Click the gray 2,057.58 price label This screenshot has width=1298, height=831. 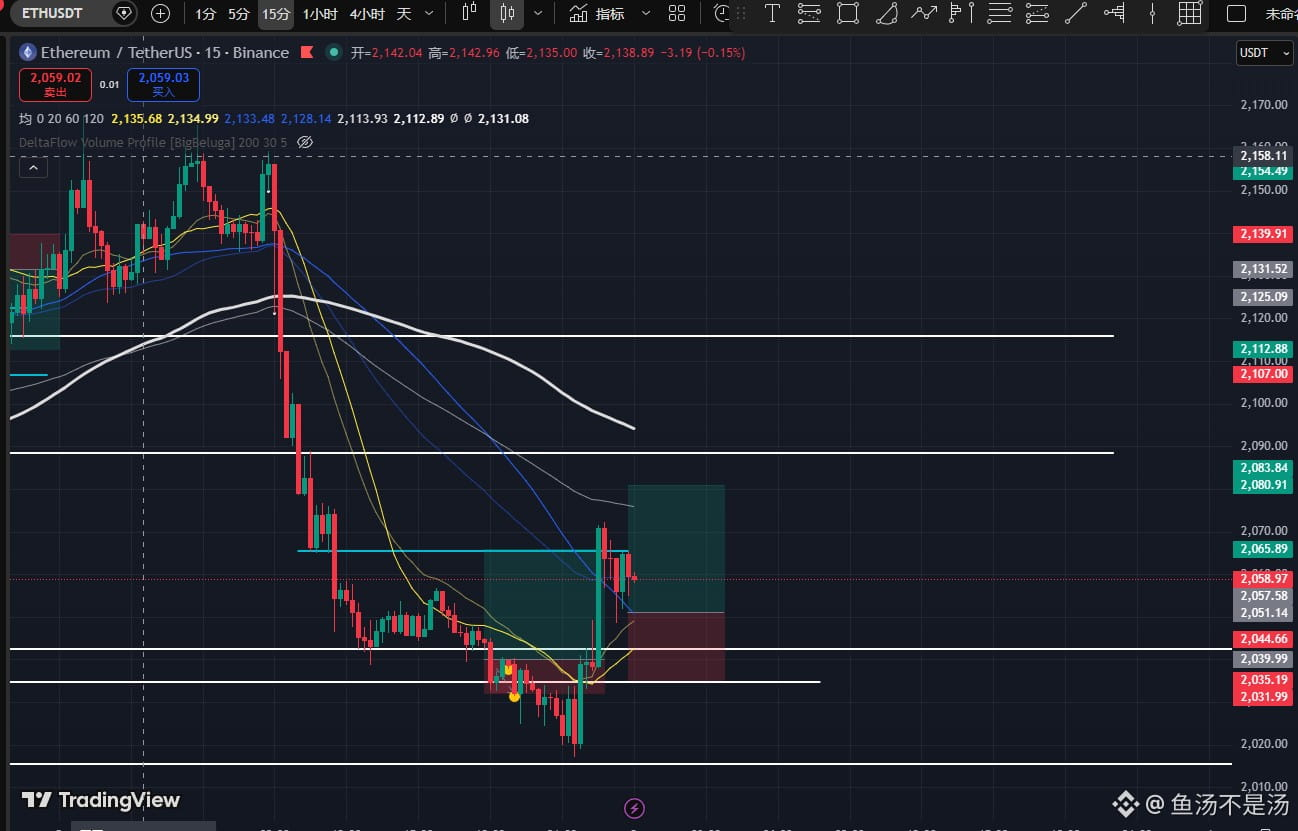1263,596
